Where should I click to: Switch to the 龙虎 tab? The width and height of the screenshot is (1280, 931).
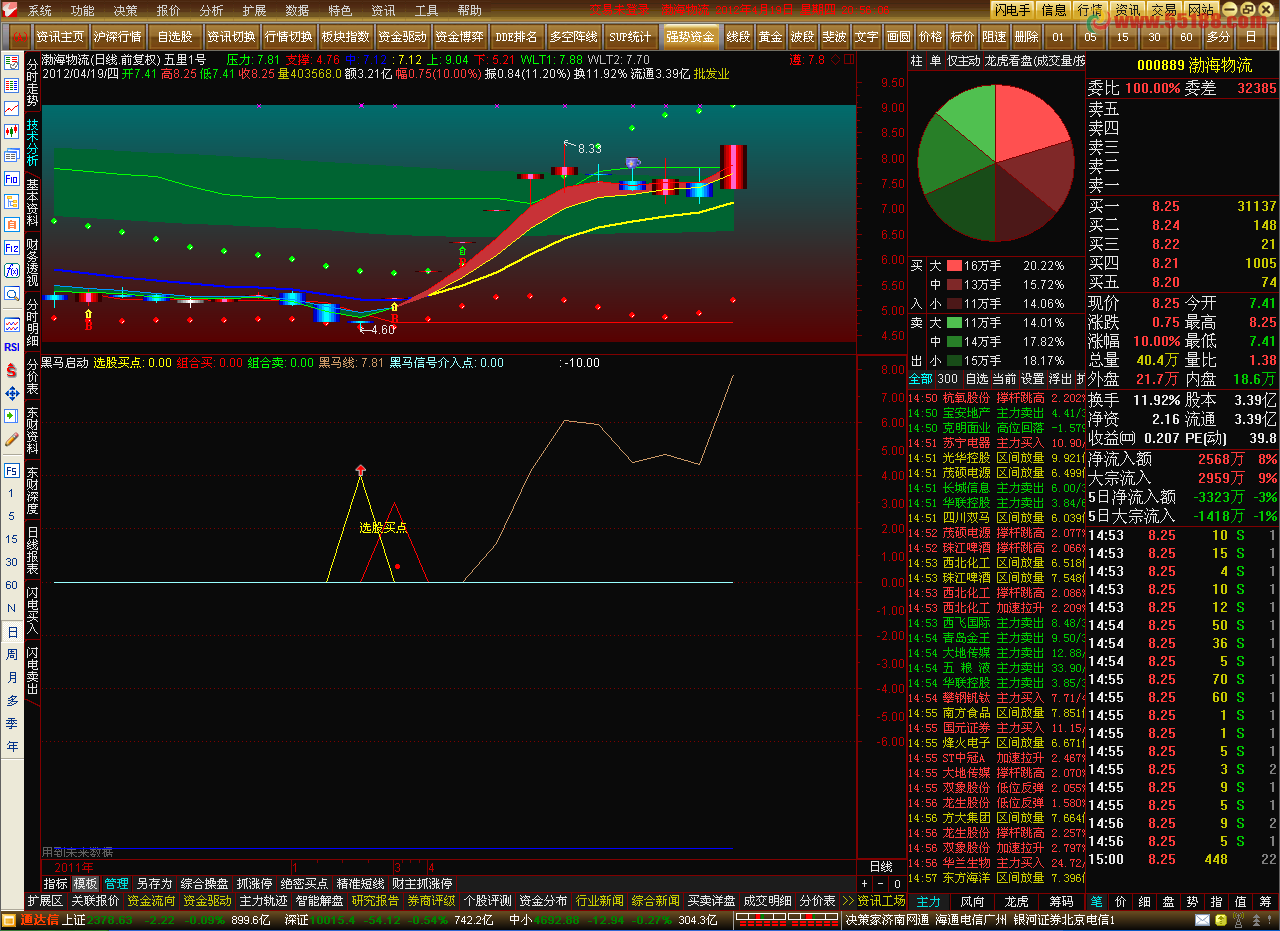click(1016, 902)
